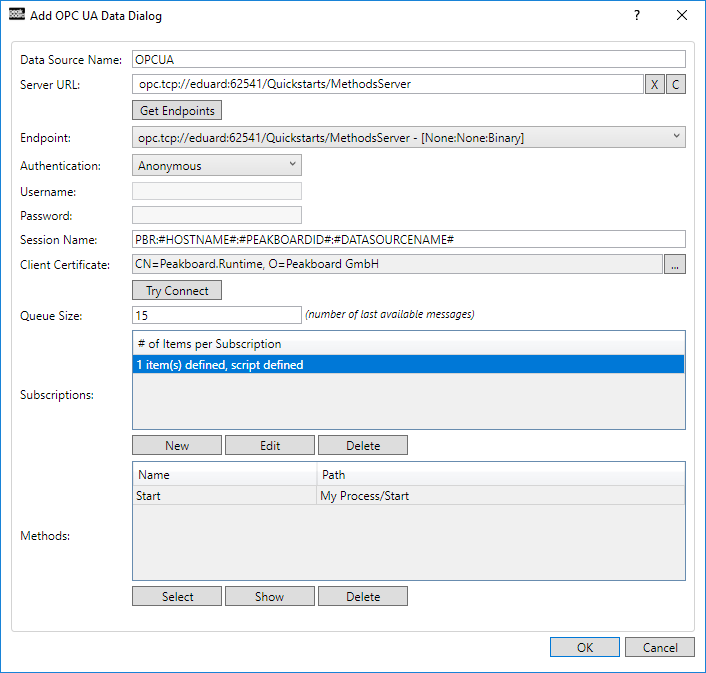Expand the Endpoint dropdown

coord(408,137)
